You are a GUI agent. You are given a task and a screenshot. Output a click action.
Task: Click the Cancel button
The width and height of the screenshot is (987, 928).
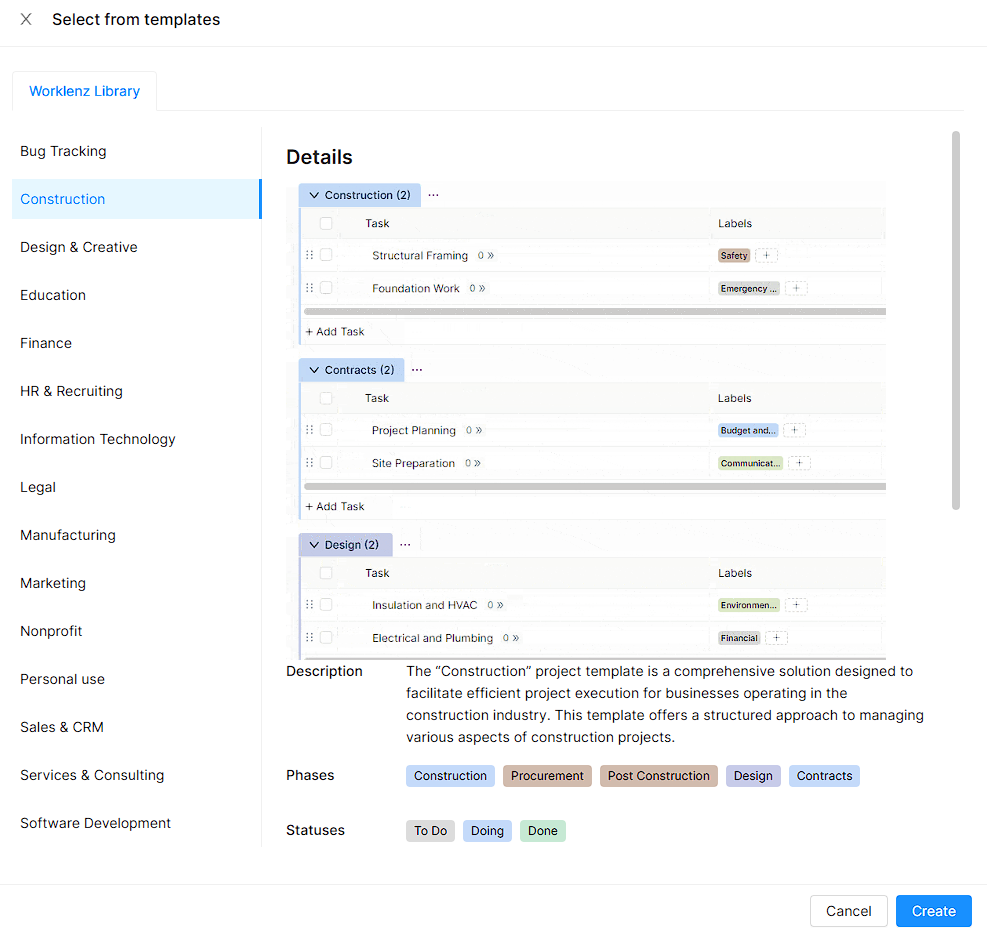click(x=848, y=911)
